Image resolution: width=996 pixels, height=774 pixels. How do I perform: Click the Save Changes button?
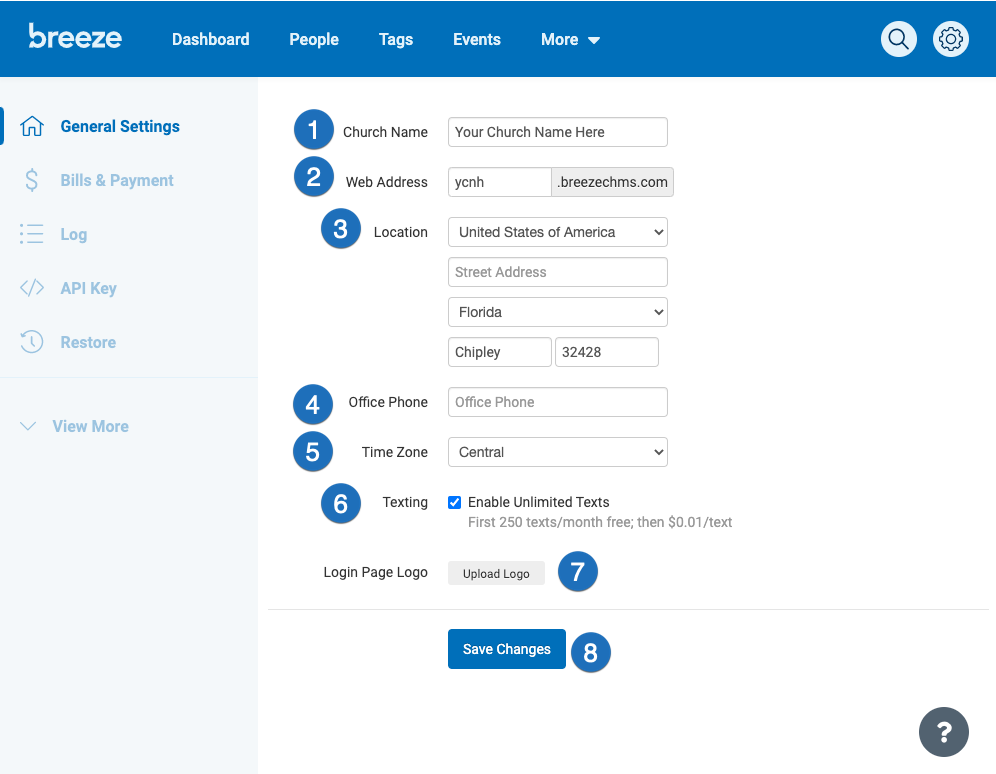click(506, 648)
